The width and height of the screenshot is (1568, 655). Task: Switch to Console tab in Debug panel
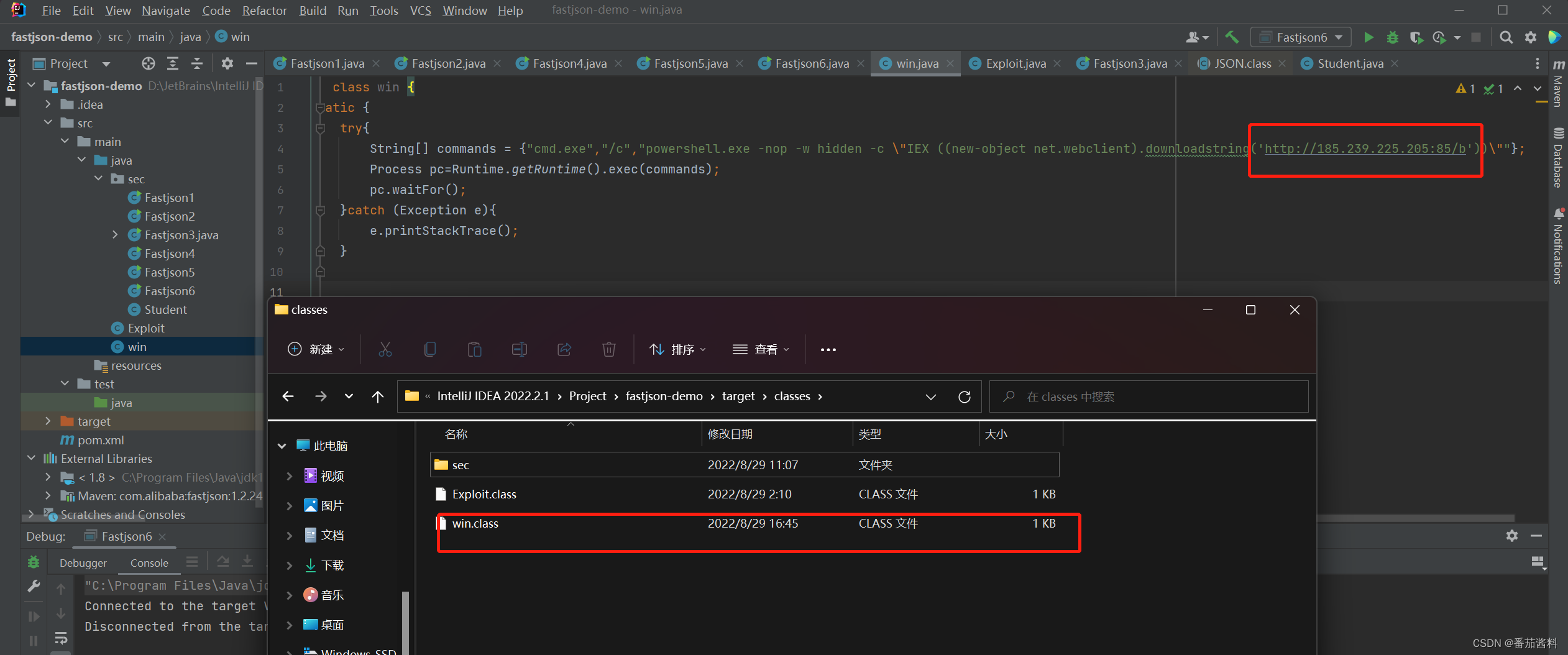tap(149, 563)
